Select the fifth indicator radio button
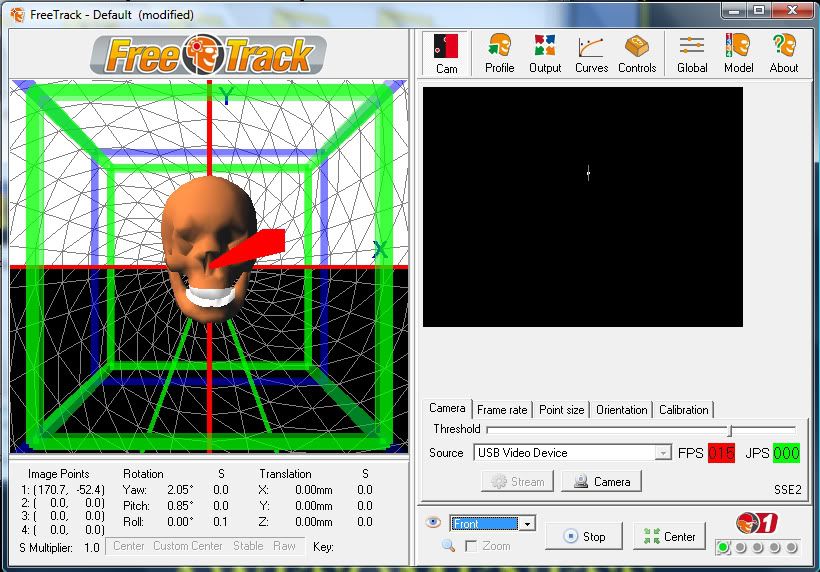 [x=791, y=547]
